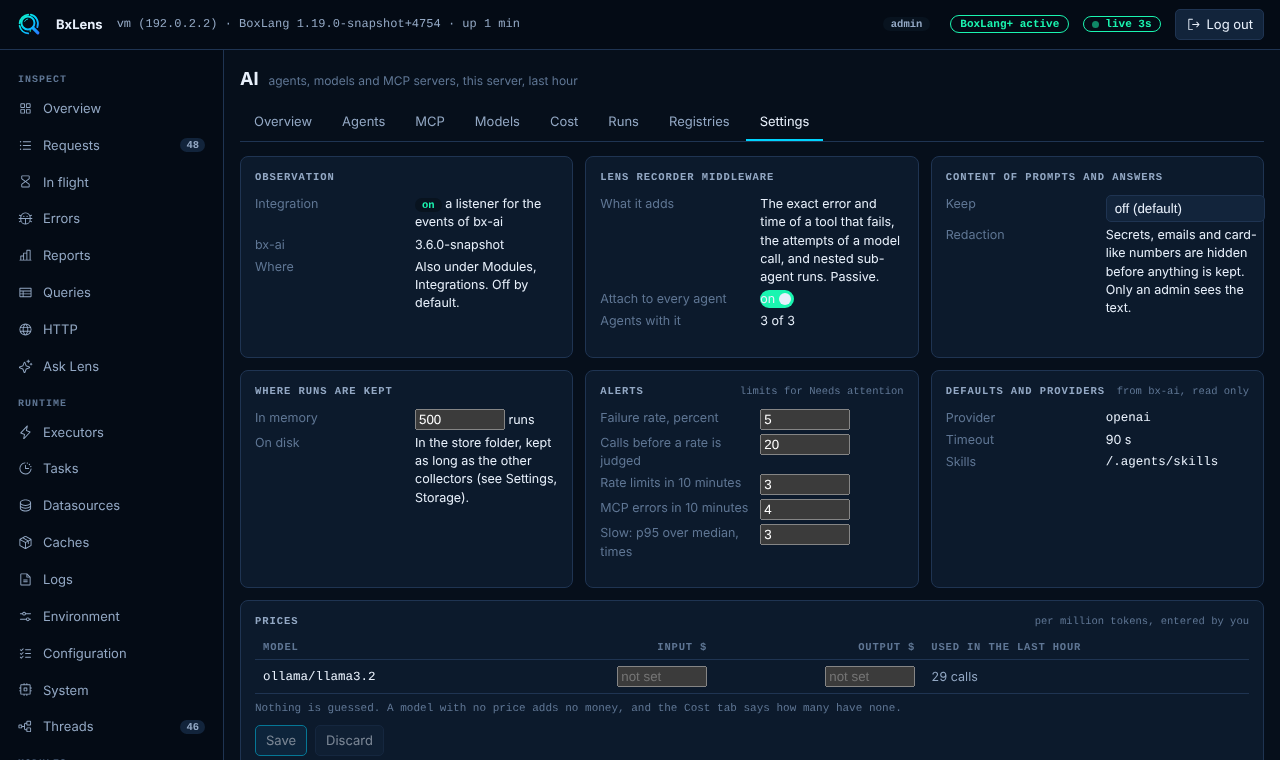Save the price settings
Viewport: 1280px width, 760px height.
(x=281, y=740)
